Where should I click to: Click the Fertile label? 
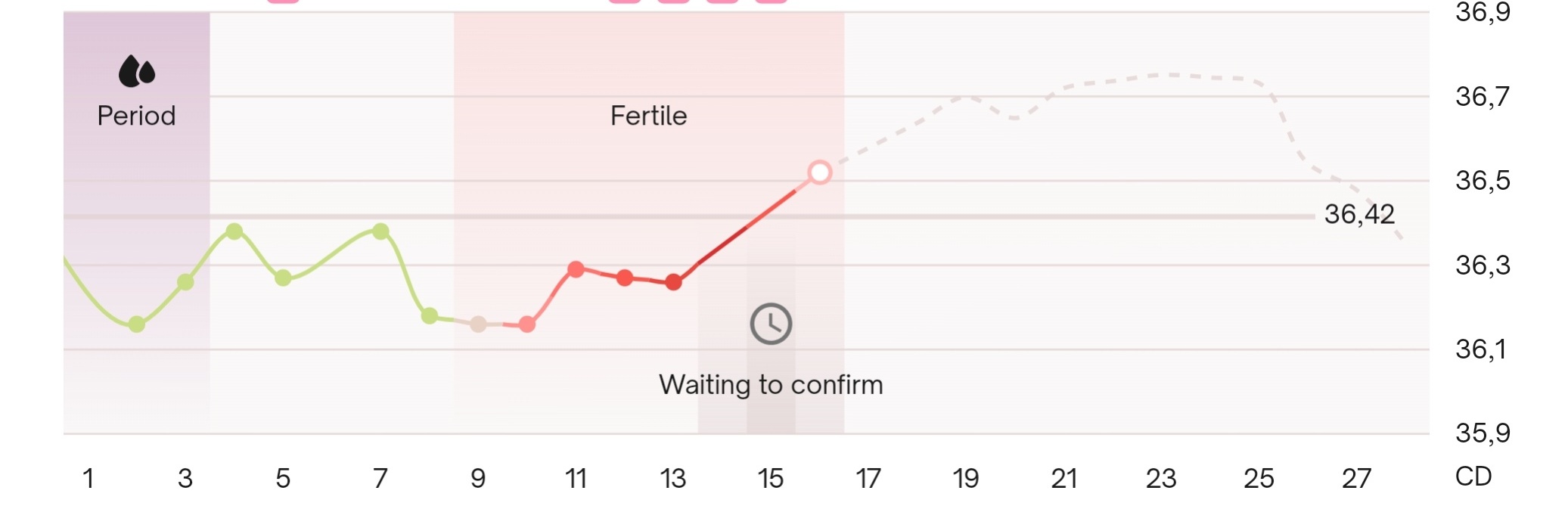click(x=648, y=116)
